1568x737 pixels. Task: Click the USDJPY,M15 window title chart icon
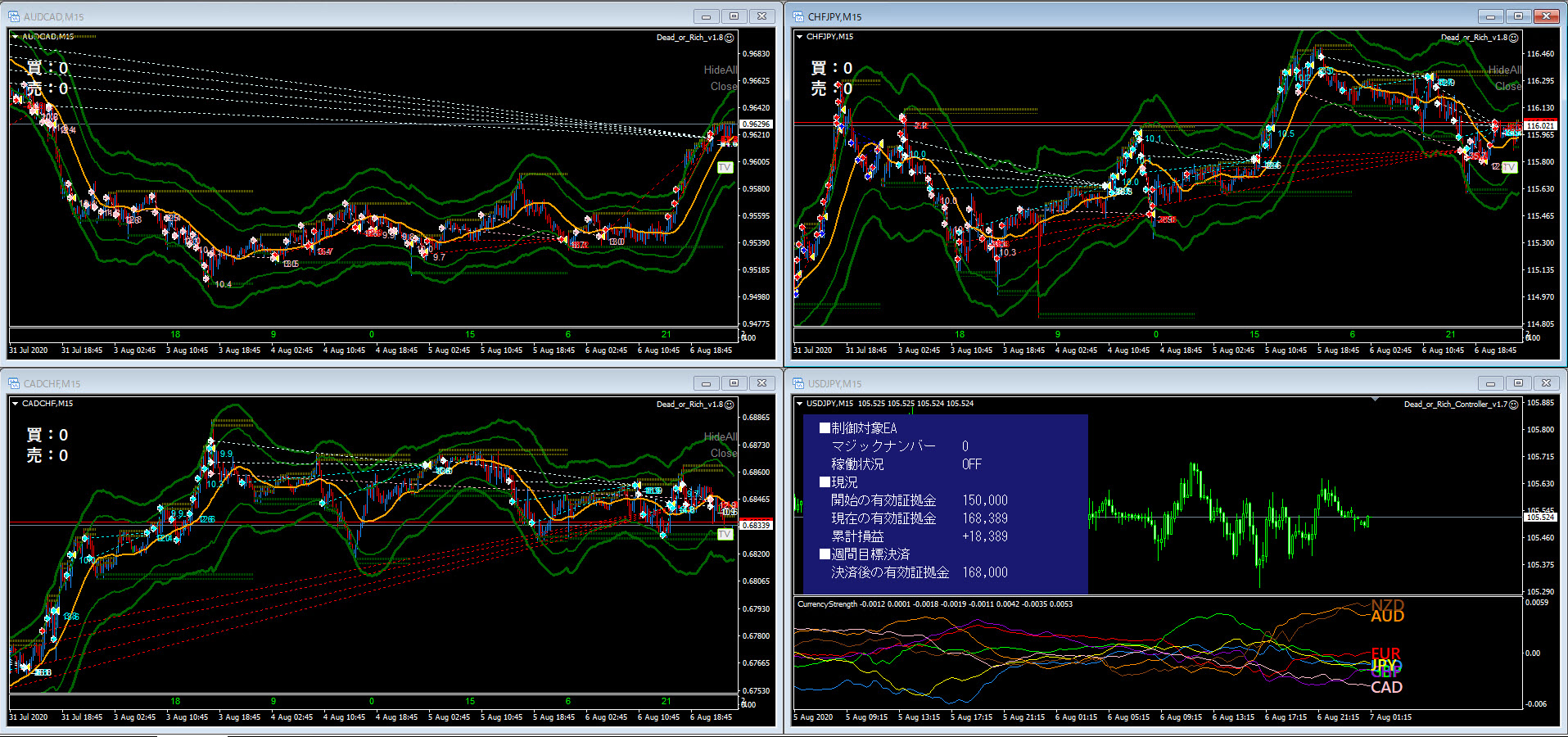[798, 383]
